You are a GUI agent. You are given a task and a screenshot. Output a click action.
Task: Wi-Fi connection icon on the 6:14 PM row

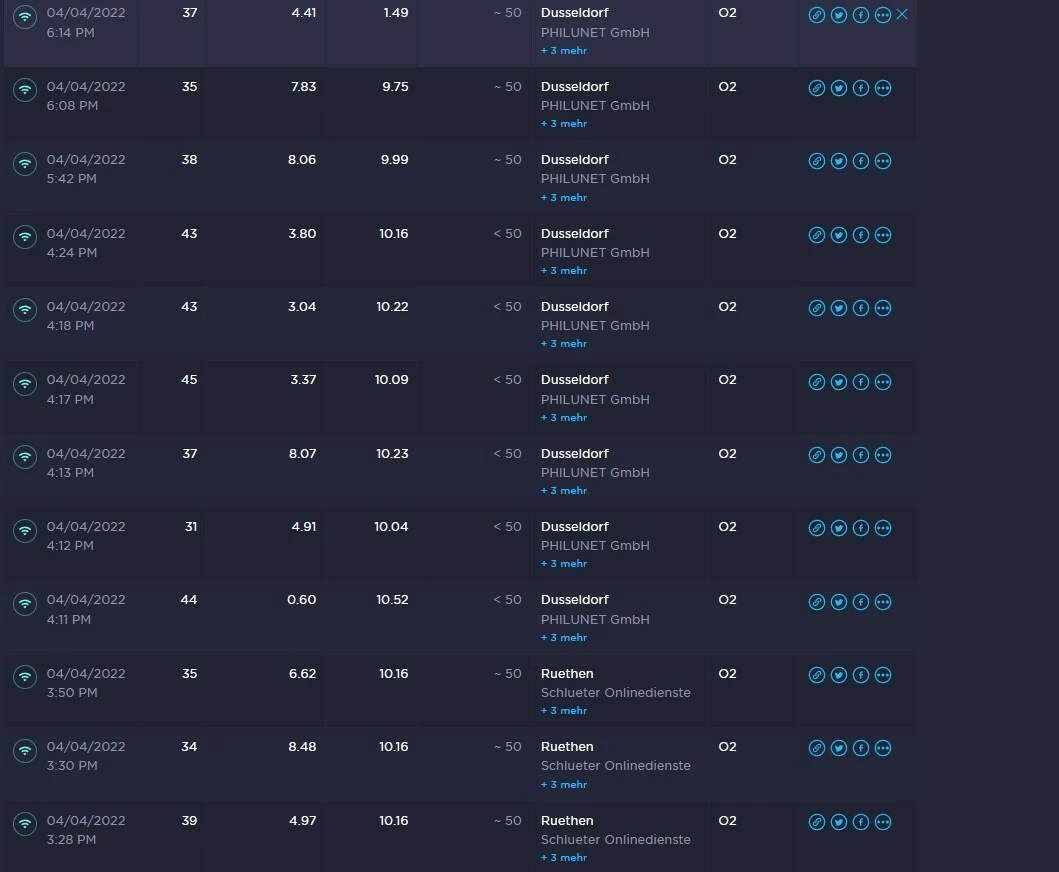coord(25,16)
